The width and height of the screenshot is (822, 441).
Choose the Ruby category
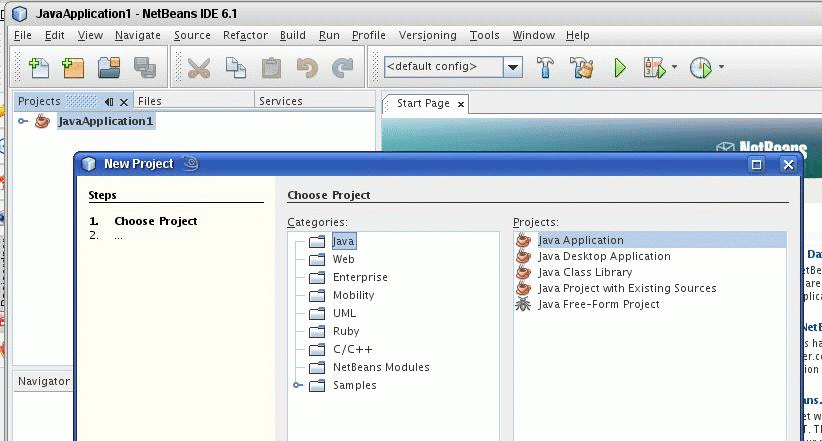point(346,331)
